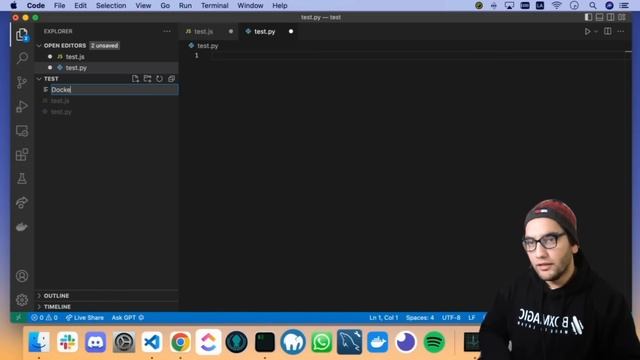This screenshot has height=360, width=640.
Task: Open Slack from the Dock
Action: pyautogui.click(x=67, y=342)
